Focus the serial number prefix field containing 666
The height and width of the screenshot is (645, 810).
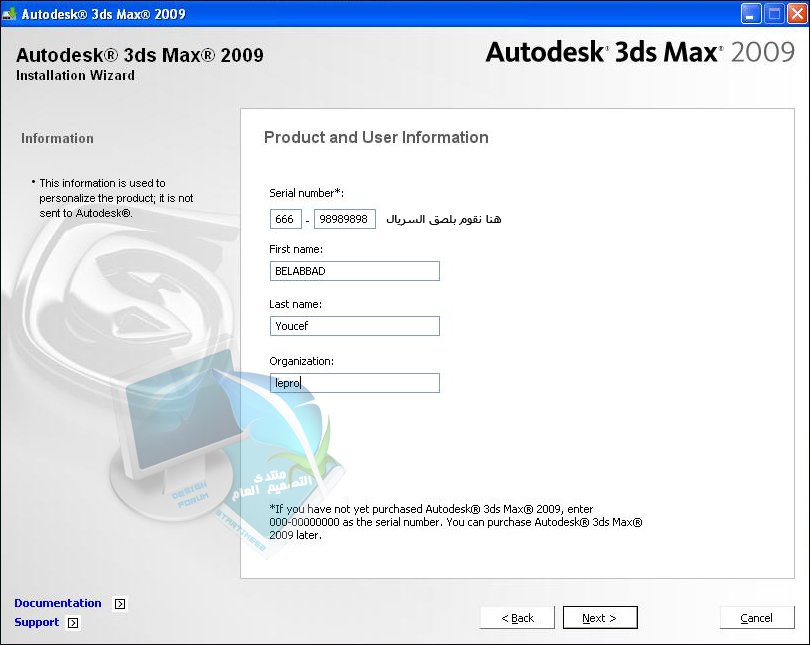click(285, 219)
